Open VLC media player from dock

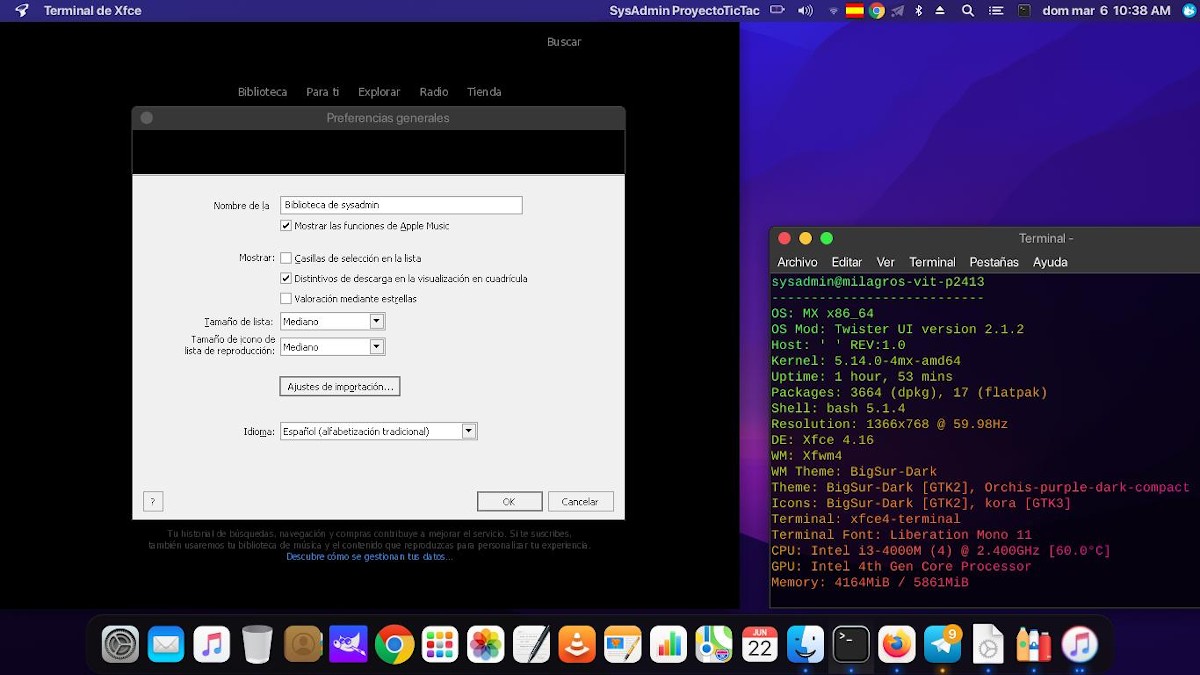577,645
